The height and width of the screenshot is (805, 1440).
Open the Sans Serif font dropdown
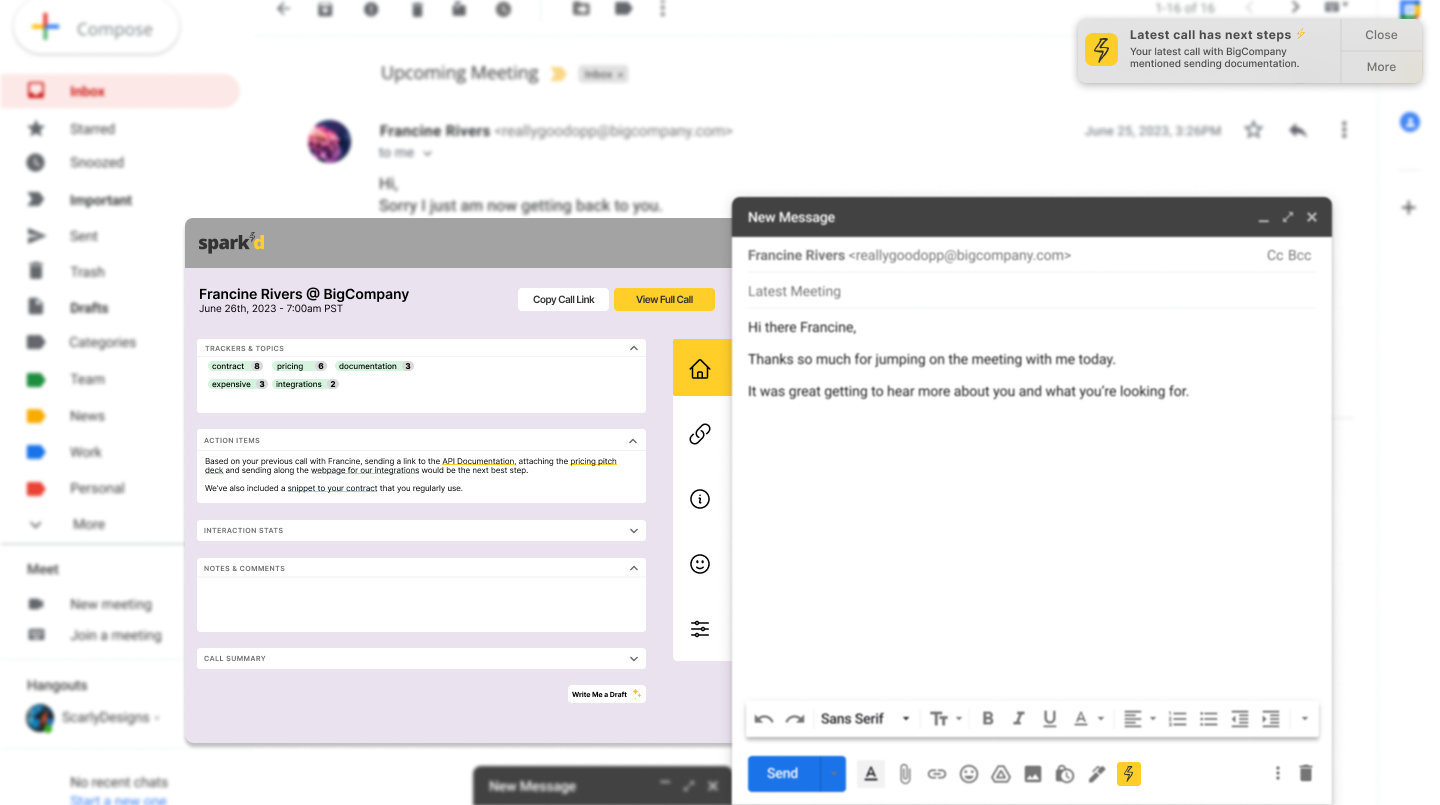point(866,718)
